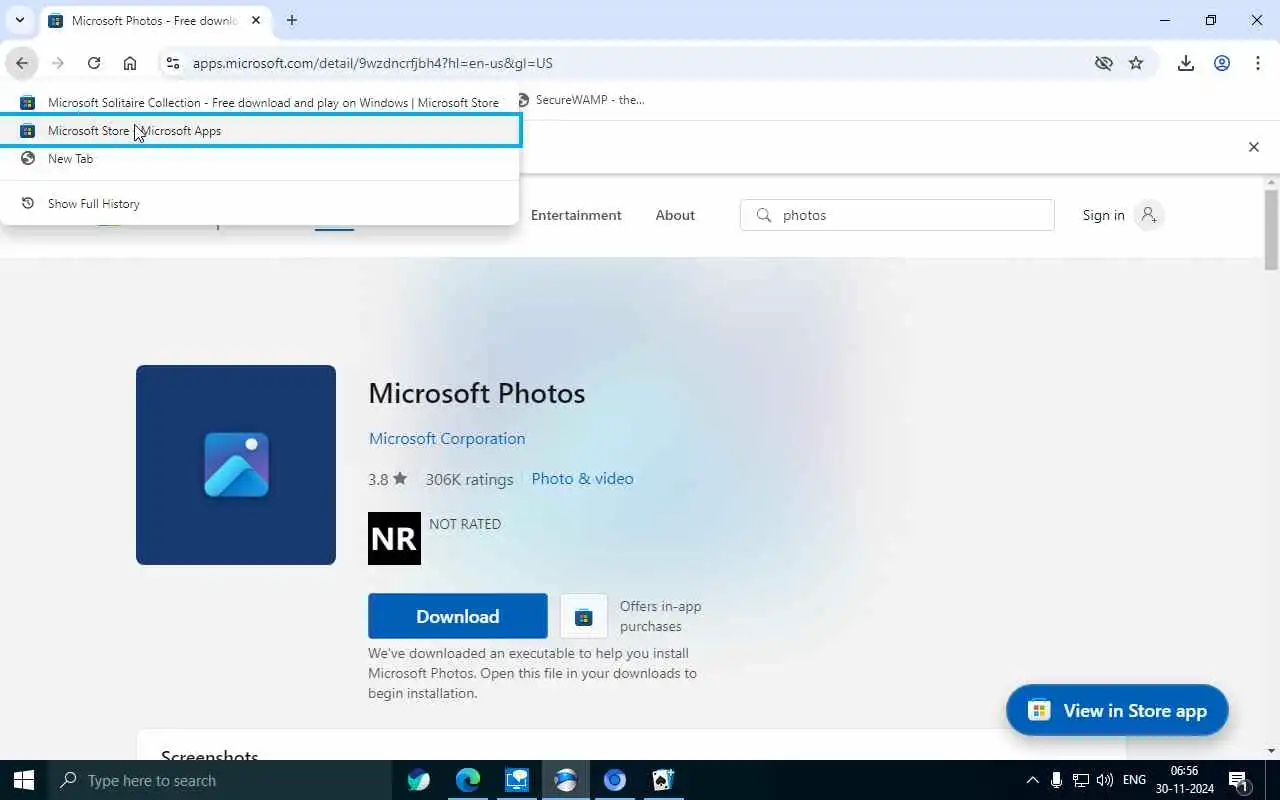Choose Microsoft Solitaire Collection history entry

(x=260, y=102)
